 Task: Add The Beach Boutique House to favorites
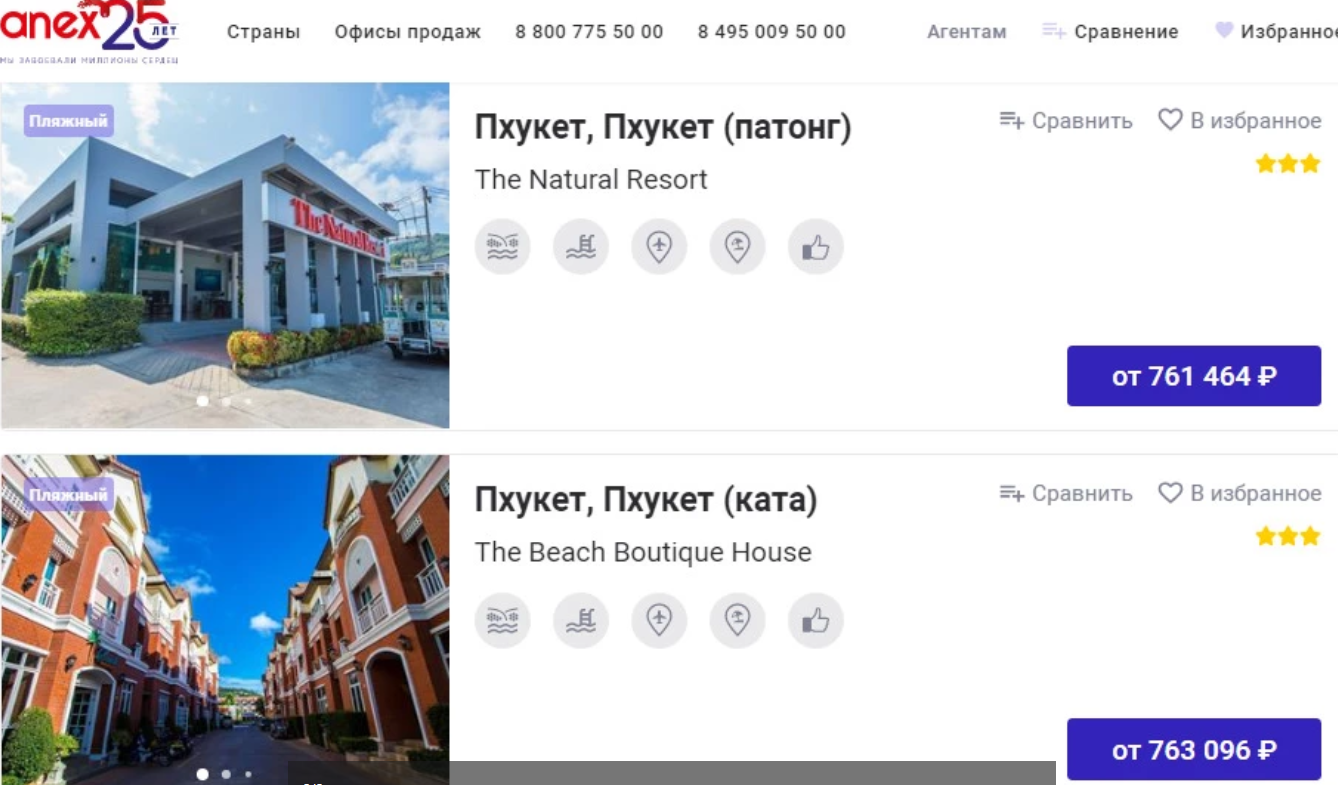pos(1239,494)
